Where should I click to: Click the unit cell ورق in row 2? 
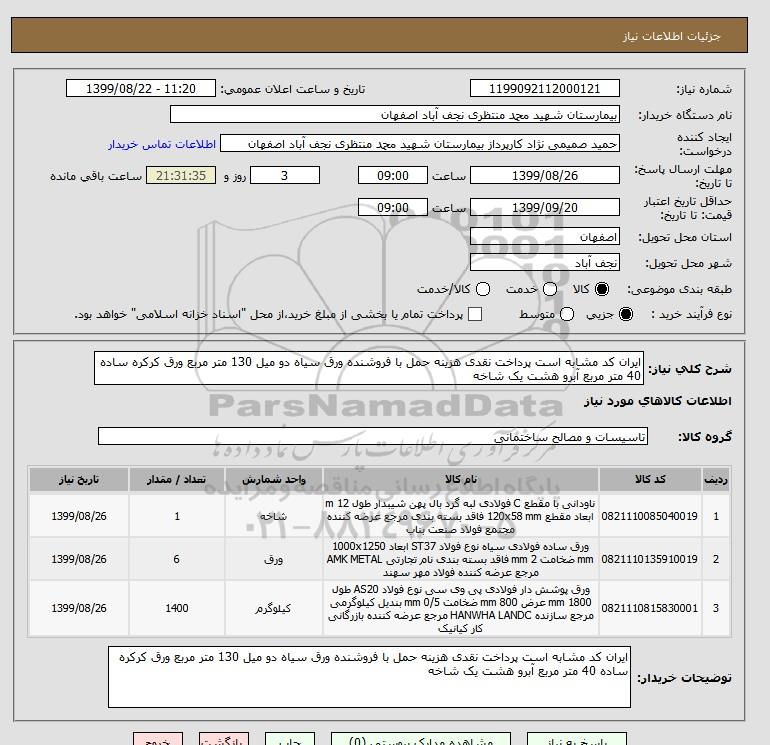pos(274,559)
